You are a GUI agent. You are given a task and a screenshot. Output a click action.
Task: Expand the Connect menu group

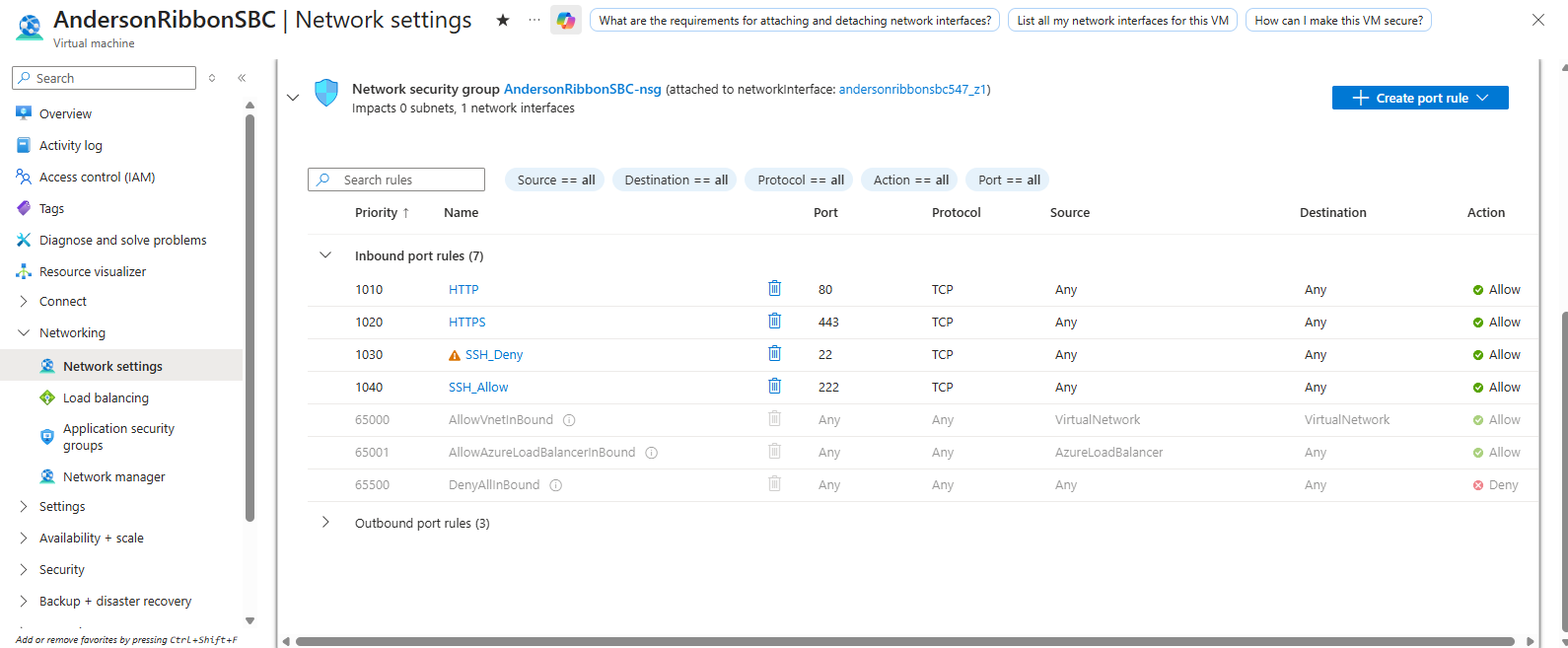[24, 301]
